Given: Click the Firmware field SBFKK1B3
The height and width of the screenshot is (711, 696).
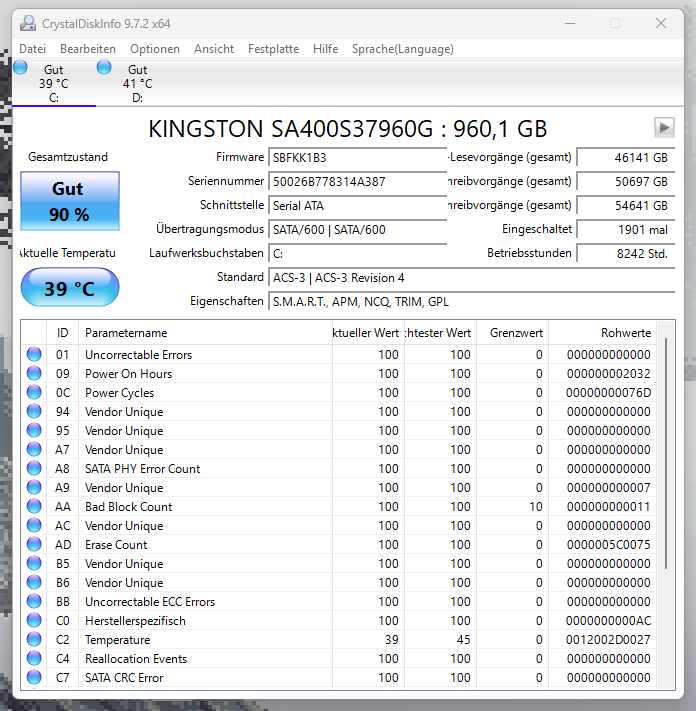Looking at the screenshot, I should [x=358, y=157].
